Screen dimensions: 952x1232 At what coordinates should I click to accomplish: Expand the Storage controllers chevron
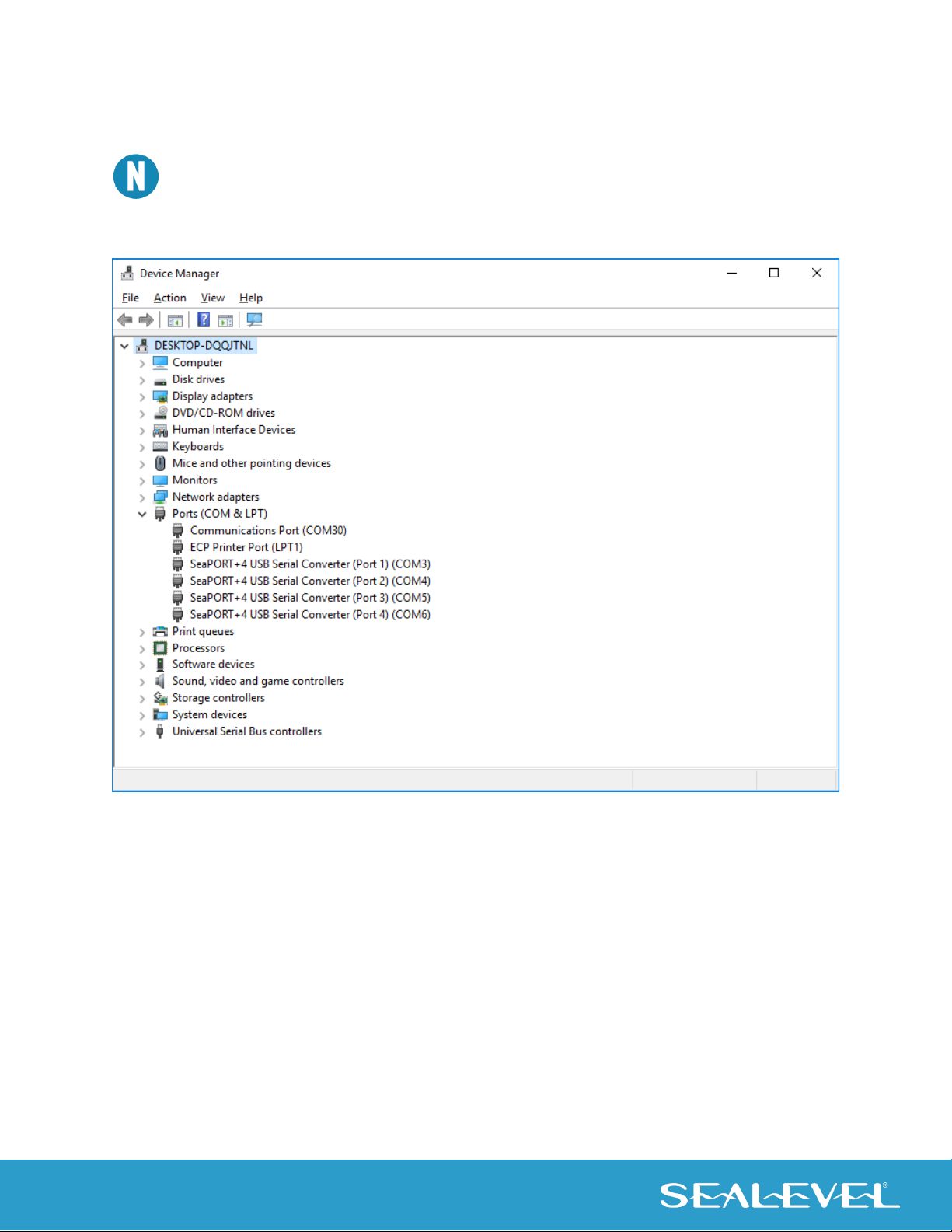[x=142, y=699]
